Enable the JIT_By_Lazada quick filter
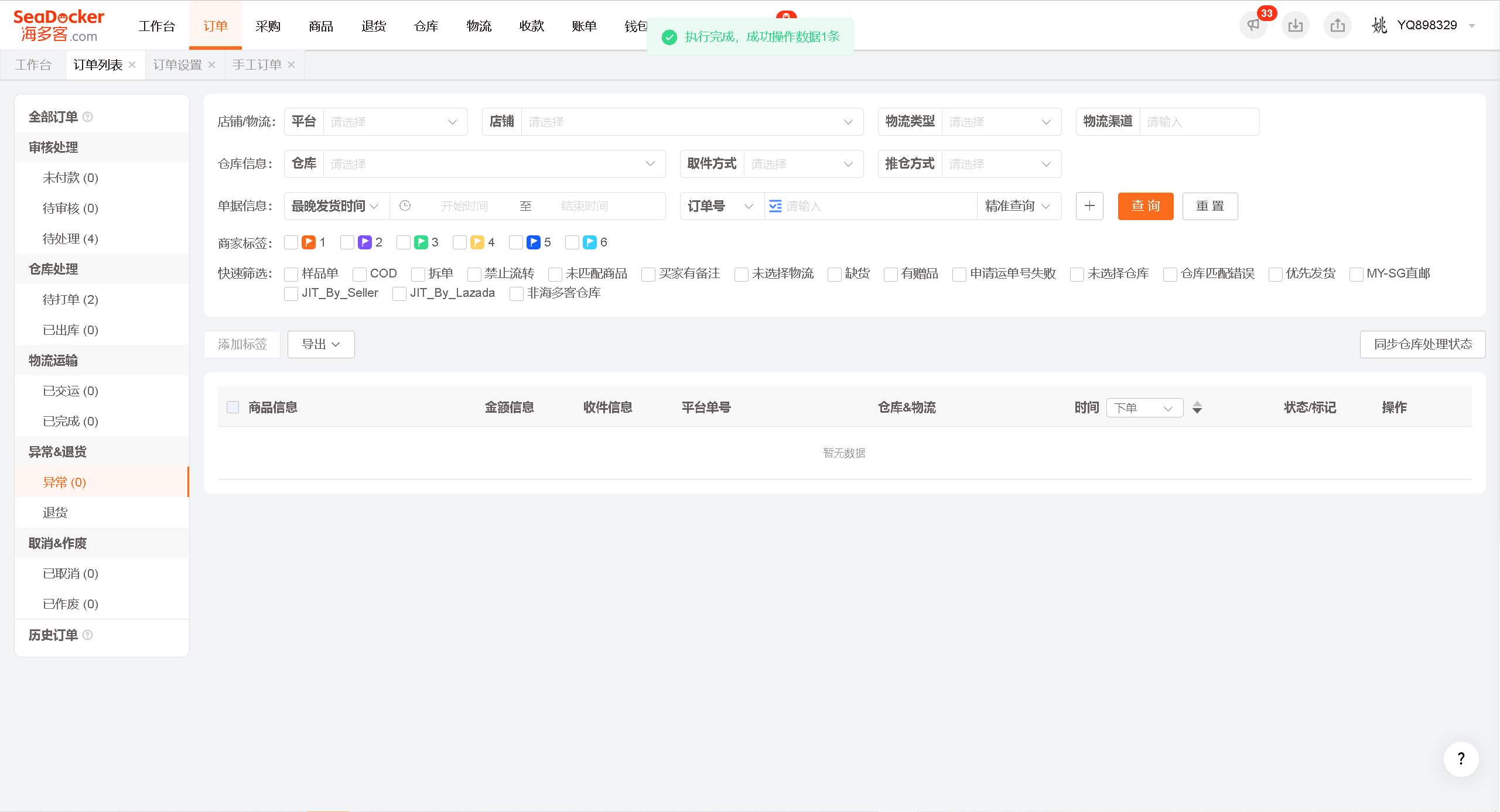The image size is (1500, 812). tap(399, 293)
